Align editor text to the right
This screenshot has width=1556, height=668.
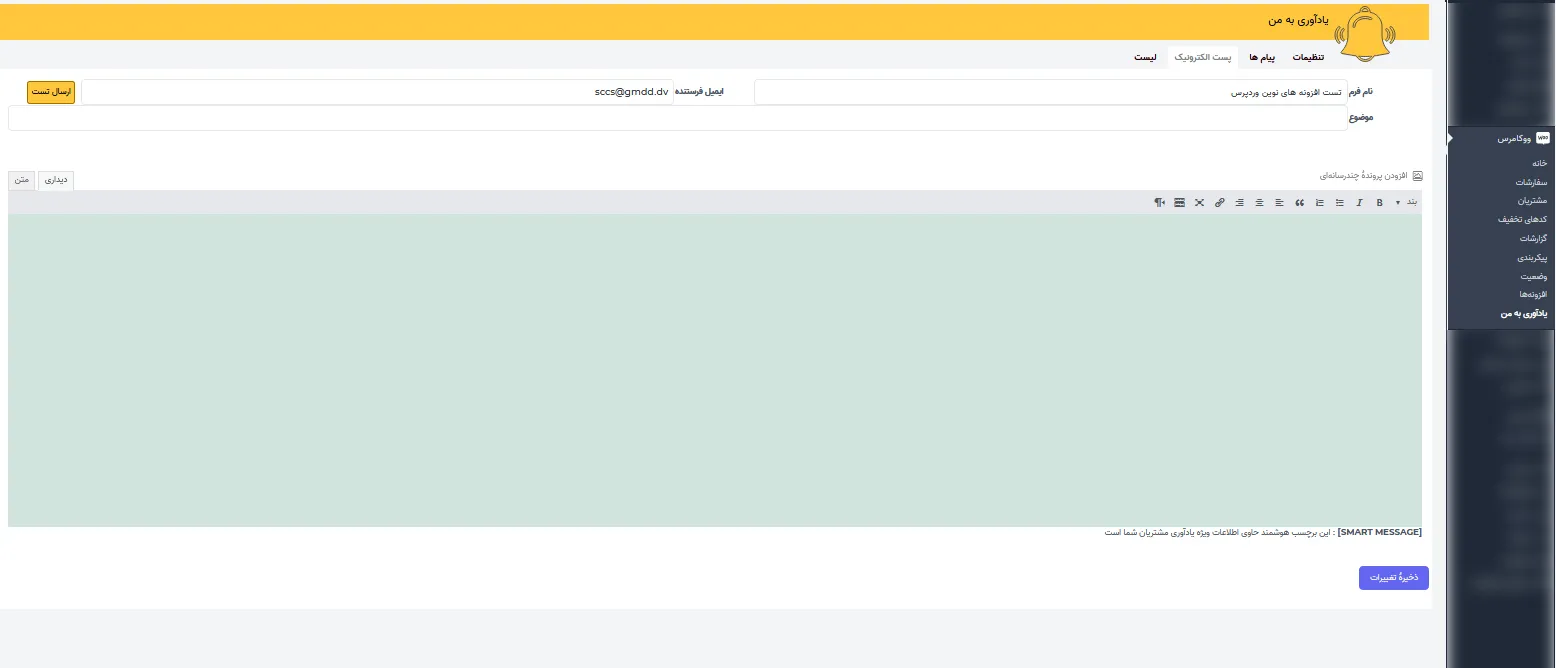[x=1239, y=203]
